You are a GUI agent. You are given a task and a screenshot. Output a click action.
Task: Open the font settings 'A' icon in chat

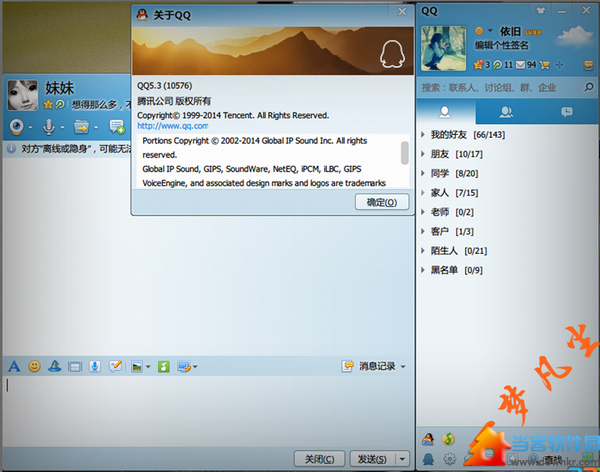tap(14, 366)
